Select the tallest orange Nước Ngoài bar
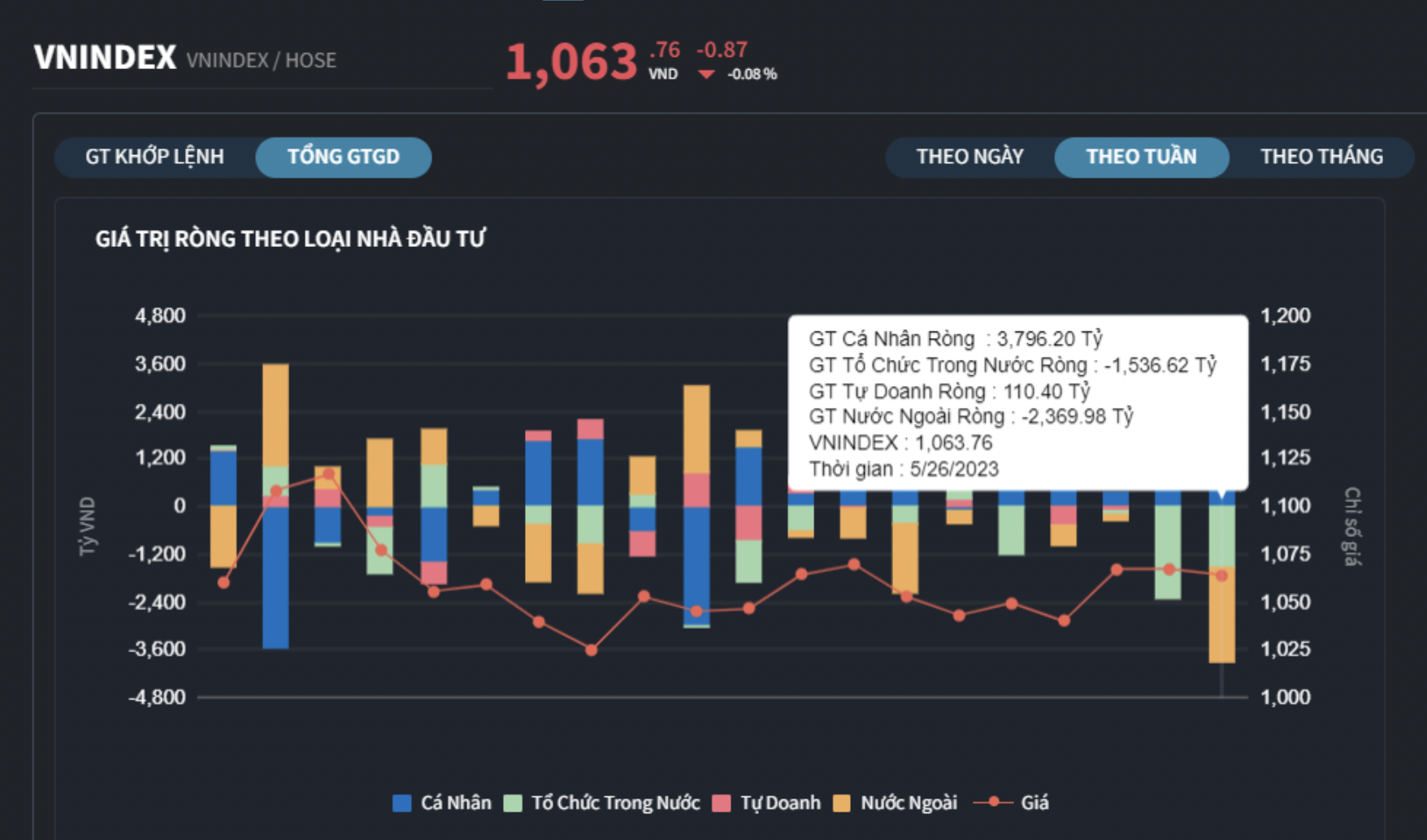This screenshot has width=1427, height=840. point(275,414)
